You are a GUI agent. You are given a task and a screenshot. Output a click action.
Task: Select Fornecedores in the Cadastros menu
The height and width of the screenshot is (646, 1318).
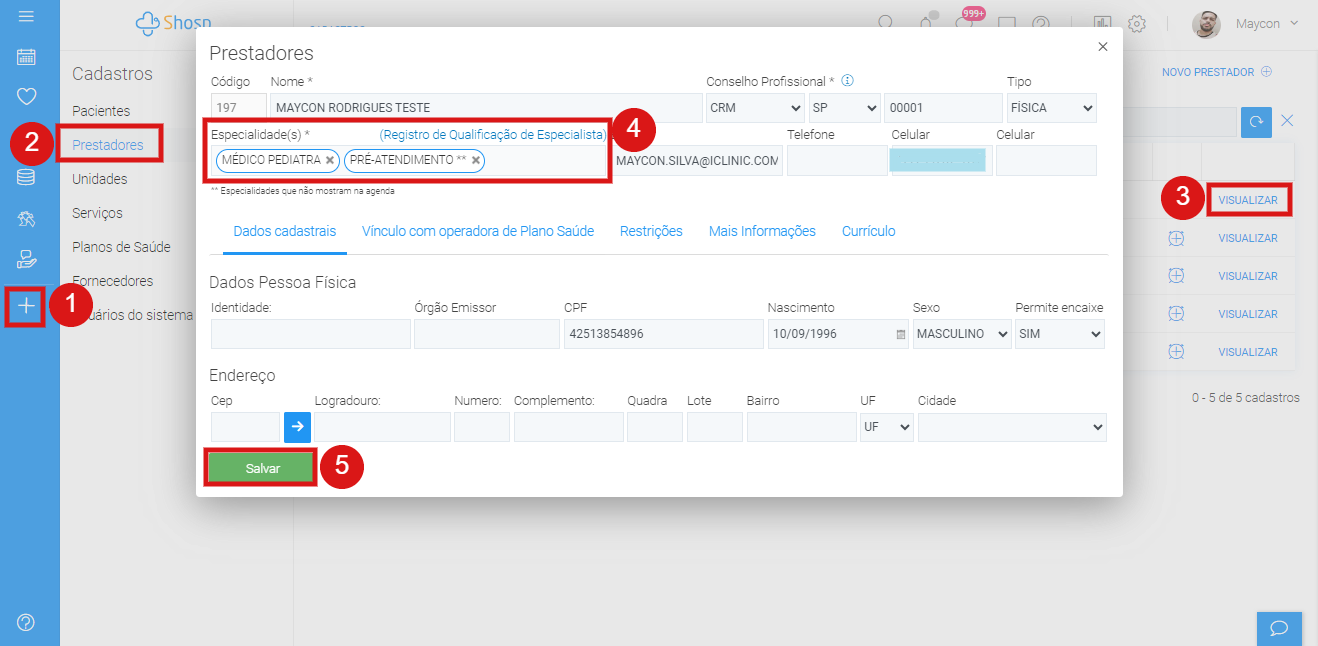pos(113,281)
